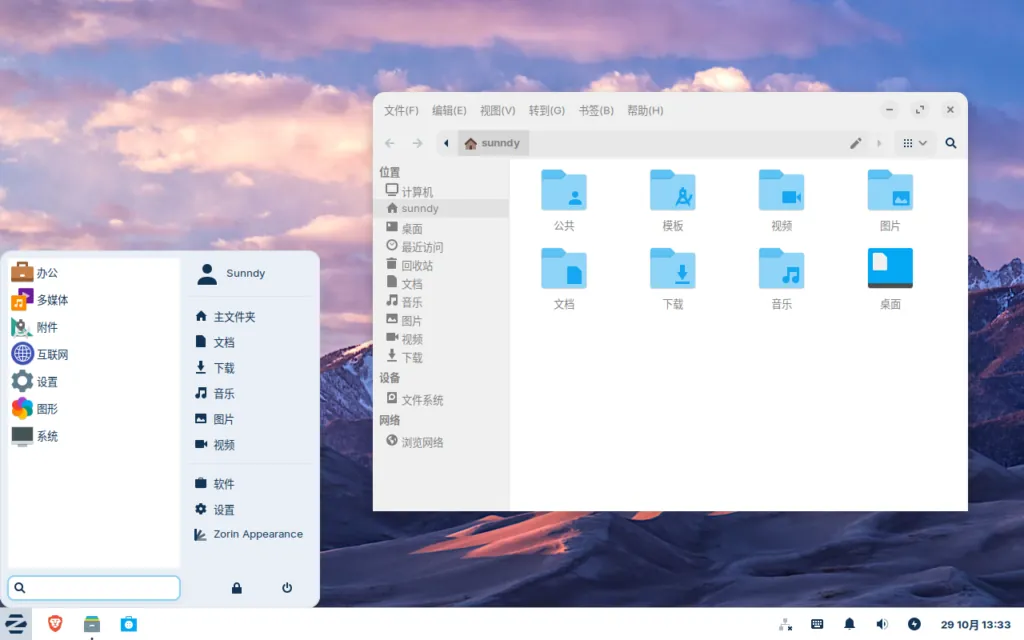Screen dimensions: 1024x640
Task: Open the 下载 folder in file view
Action: pos(673,278)
